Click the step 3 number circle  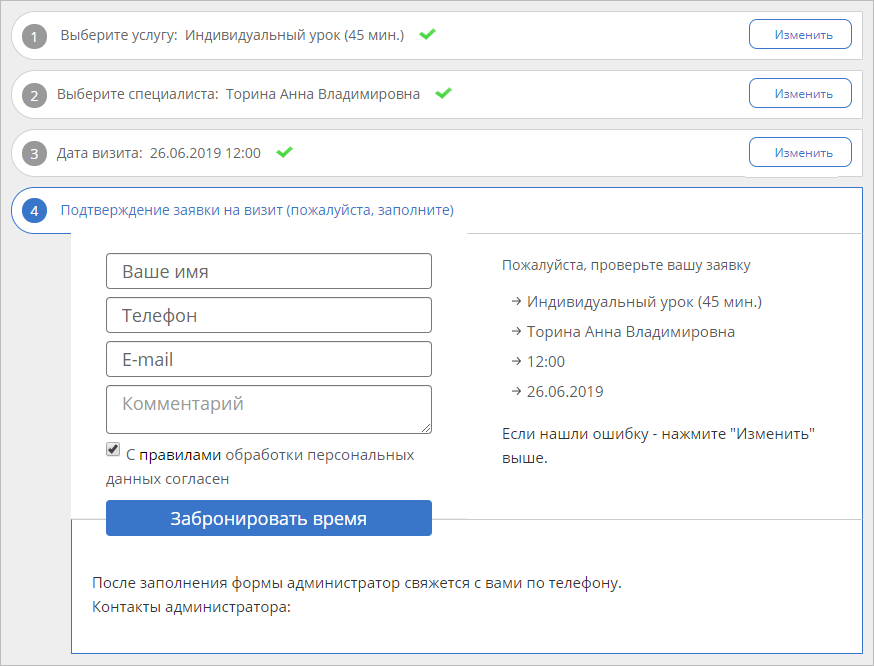[35, 154]
